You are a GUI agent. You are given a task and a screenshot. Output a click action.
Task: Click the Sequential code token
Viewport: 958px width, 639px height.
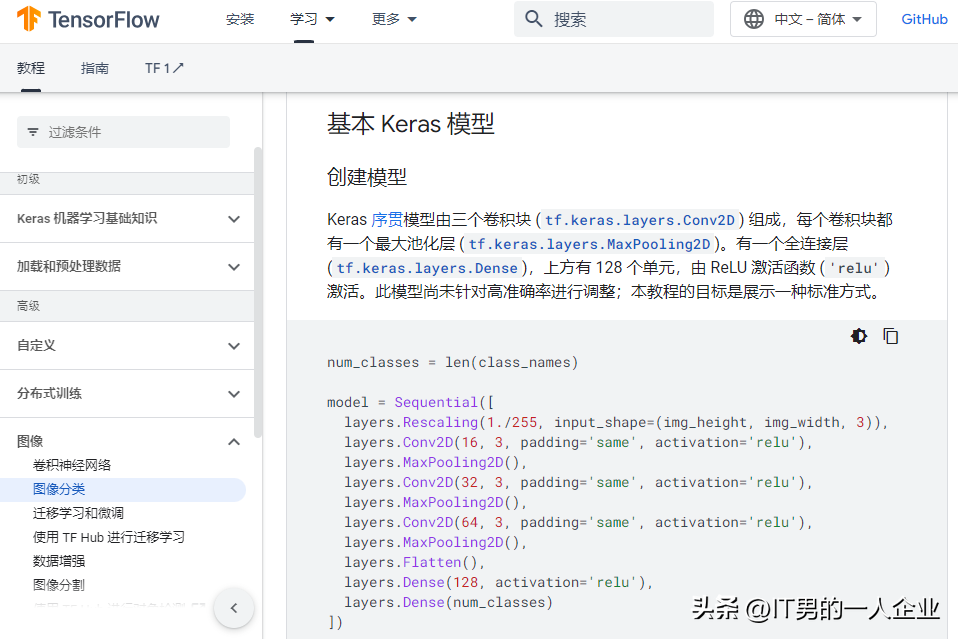tap(436, 402)
